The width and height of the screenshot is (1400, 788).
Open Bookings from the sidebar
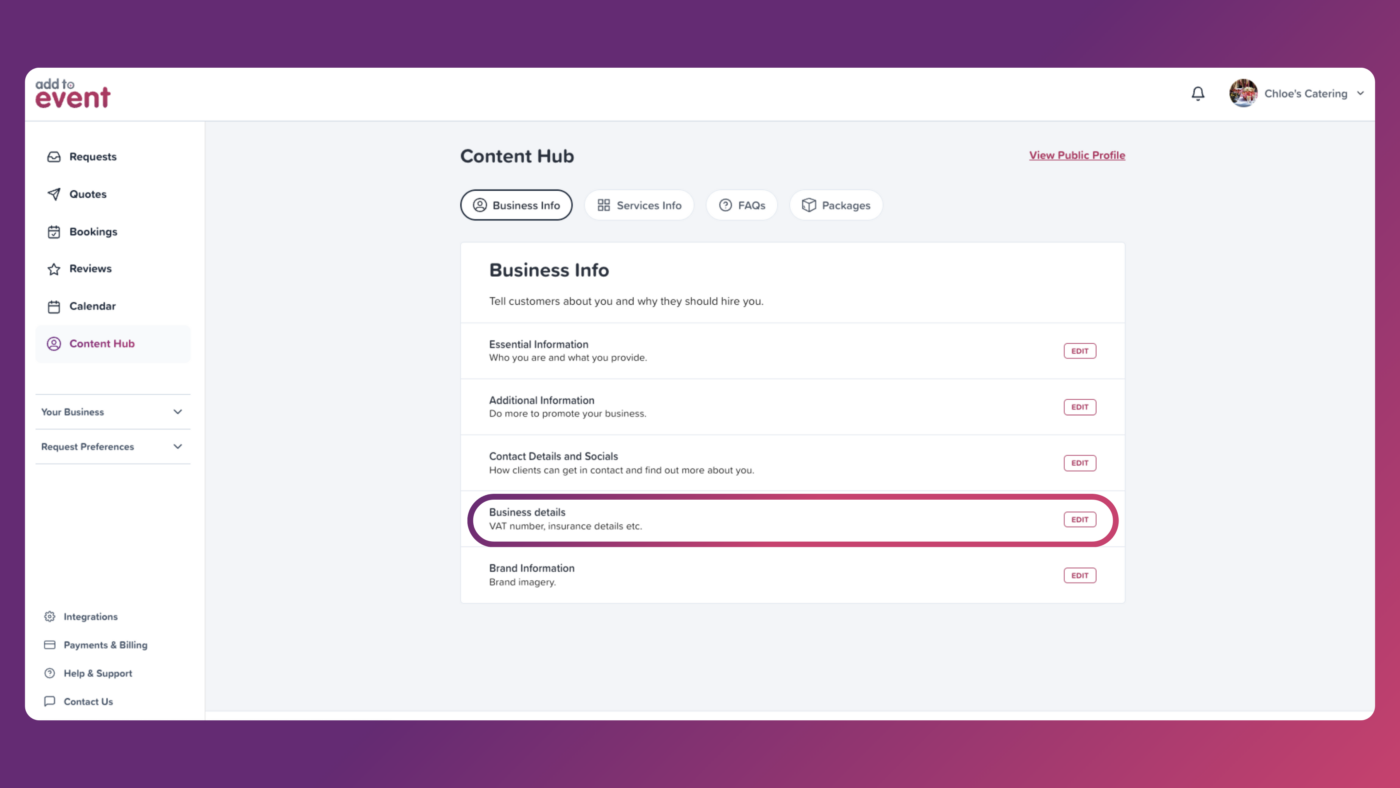point(92,232)
